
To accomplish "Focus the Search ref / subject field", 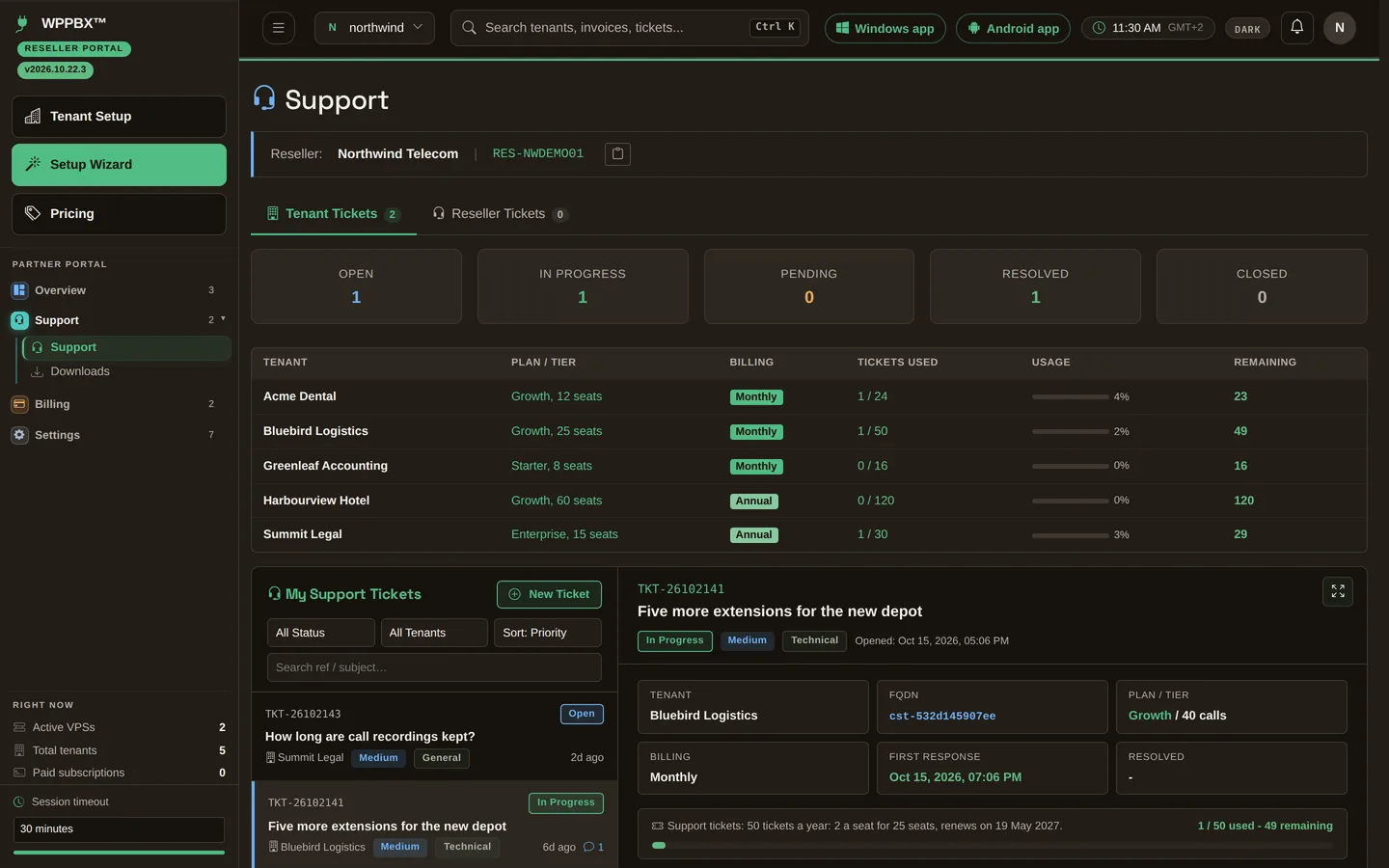I will (434, 667).
